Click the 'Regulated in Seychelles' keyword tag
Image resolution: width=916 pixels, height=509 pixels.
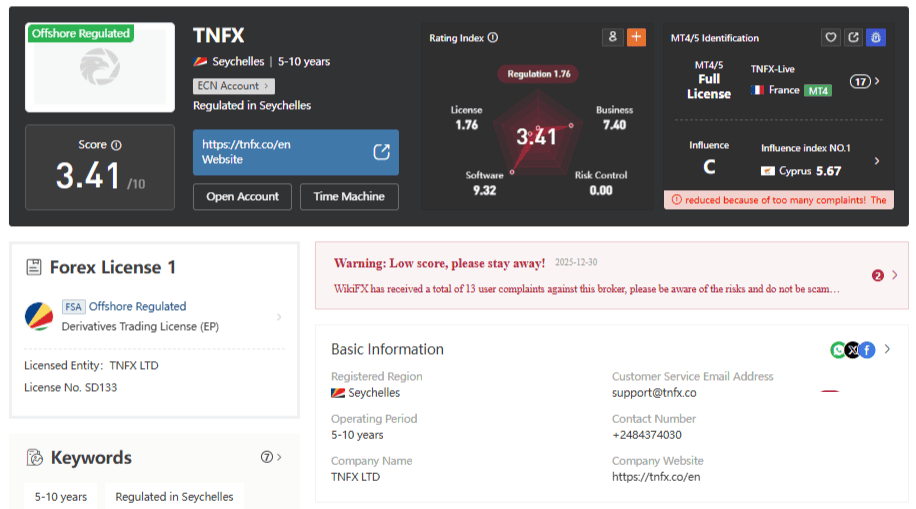tap(174, 497)
